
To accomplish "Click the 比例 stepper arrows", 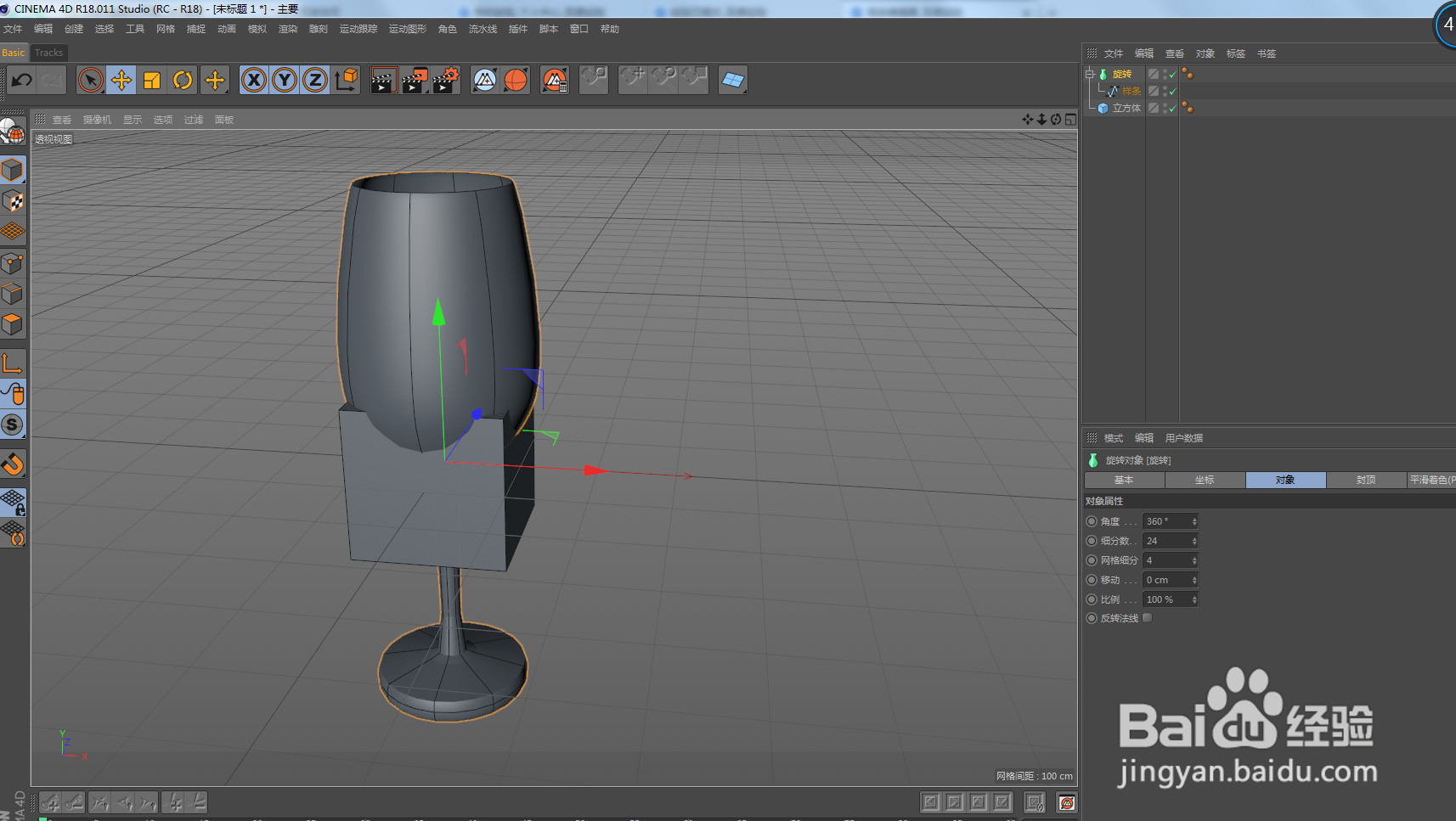I will click(1194, 599).
